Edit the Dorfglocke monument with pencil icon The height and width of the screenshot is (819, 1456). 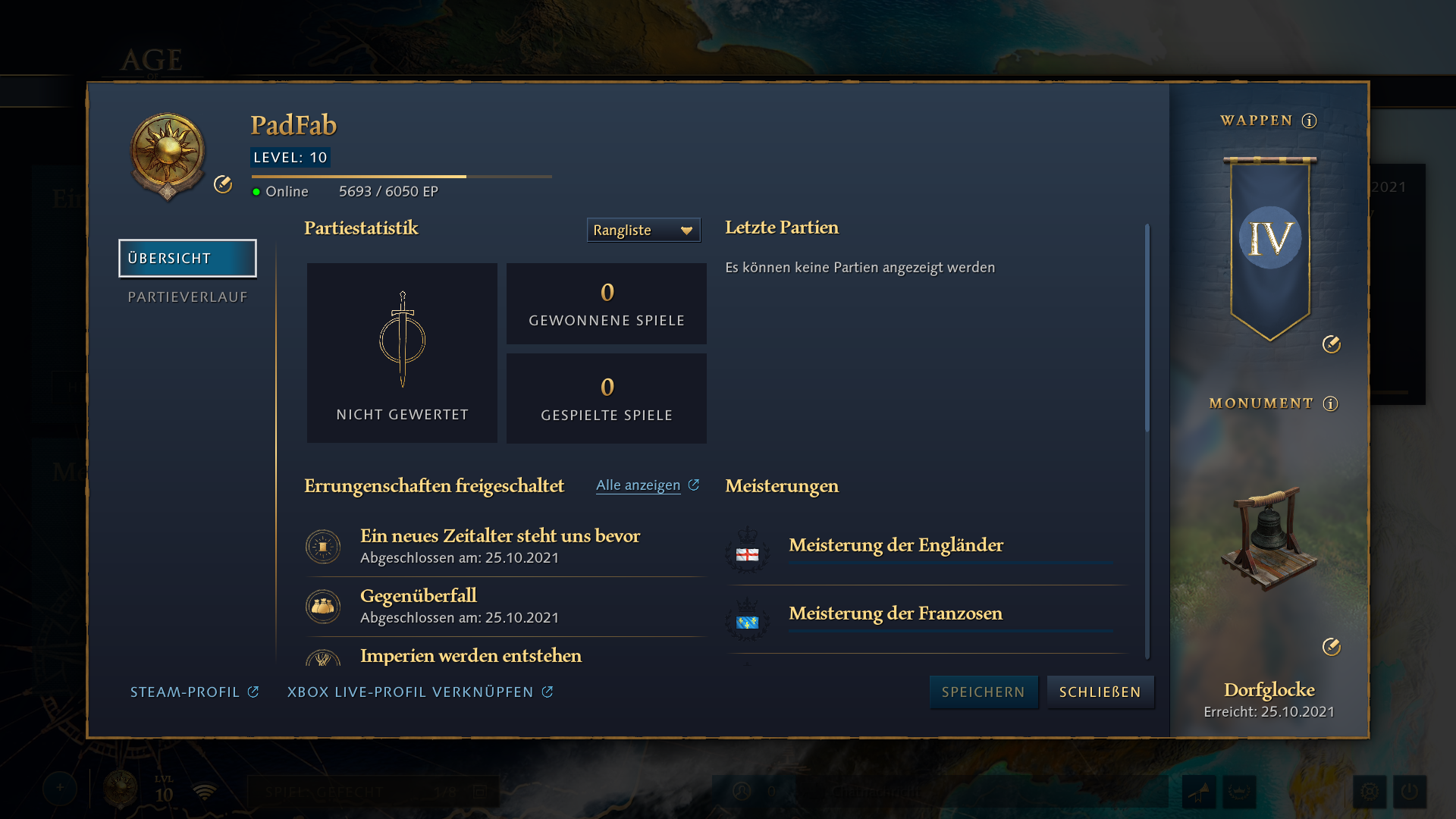point(1332,647)
